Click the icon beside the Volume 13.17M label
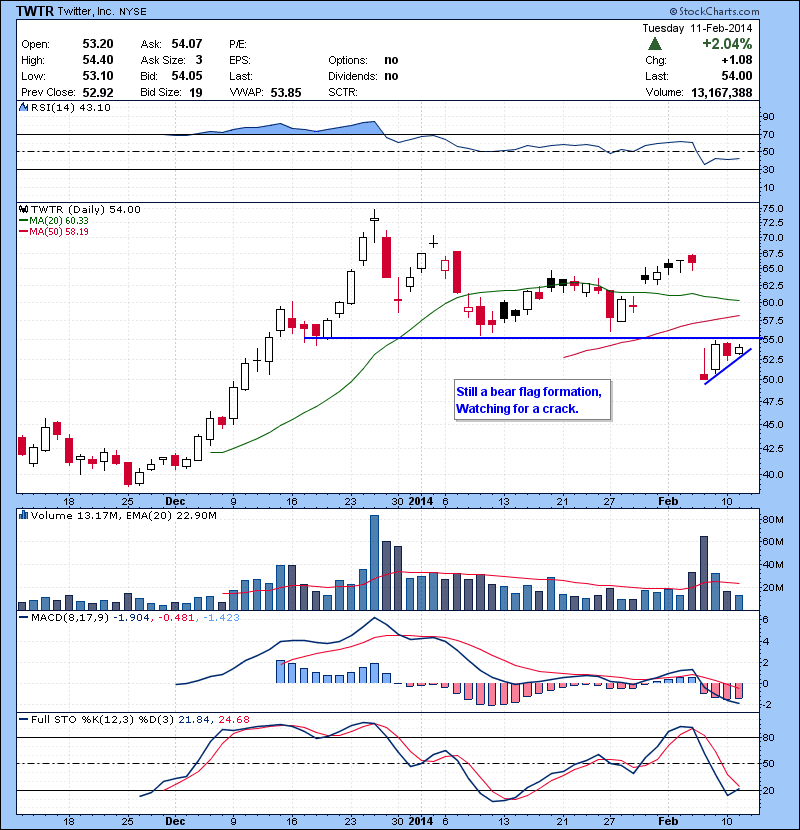This screenshot has width=800, height=830. click(x=22, y=515)
